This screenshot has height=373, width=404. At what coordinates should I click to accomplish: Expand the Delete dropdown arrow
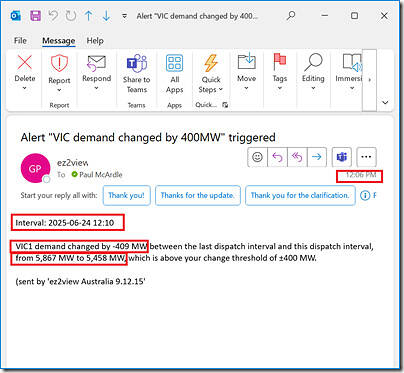[25, 88]
